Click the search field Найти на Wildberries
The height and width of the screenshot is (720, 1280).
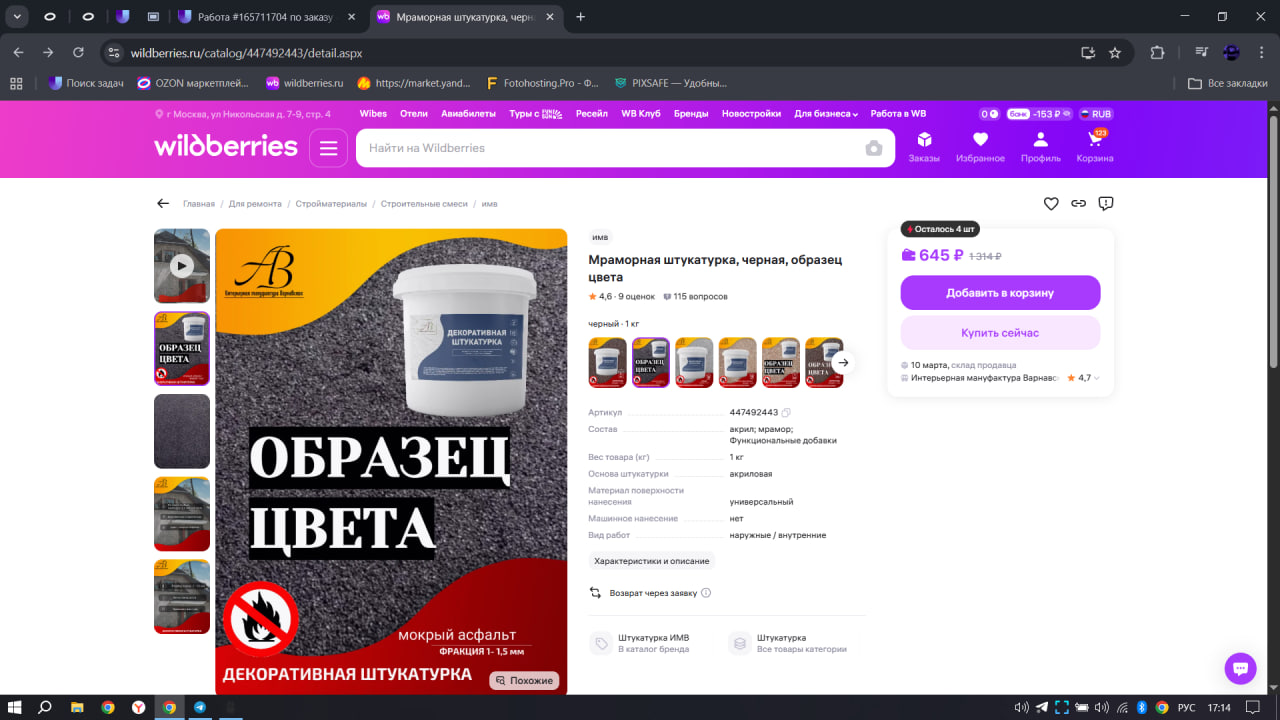pyautogui.click(x=612, y=148)
